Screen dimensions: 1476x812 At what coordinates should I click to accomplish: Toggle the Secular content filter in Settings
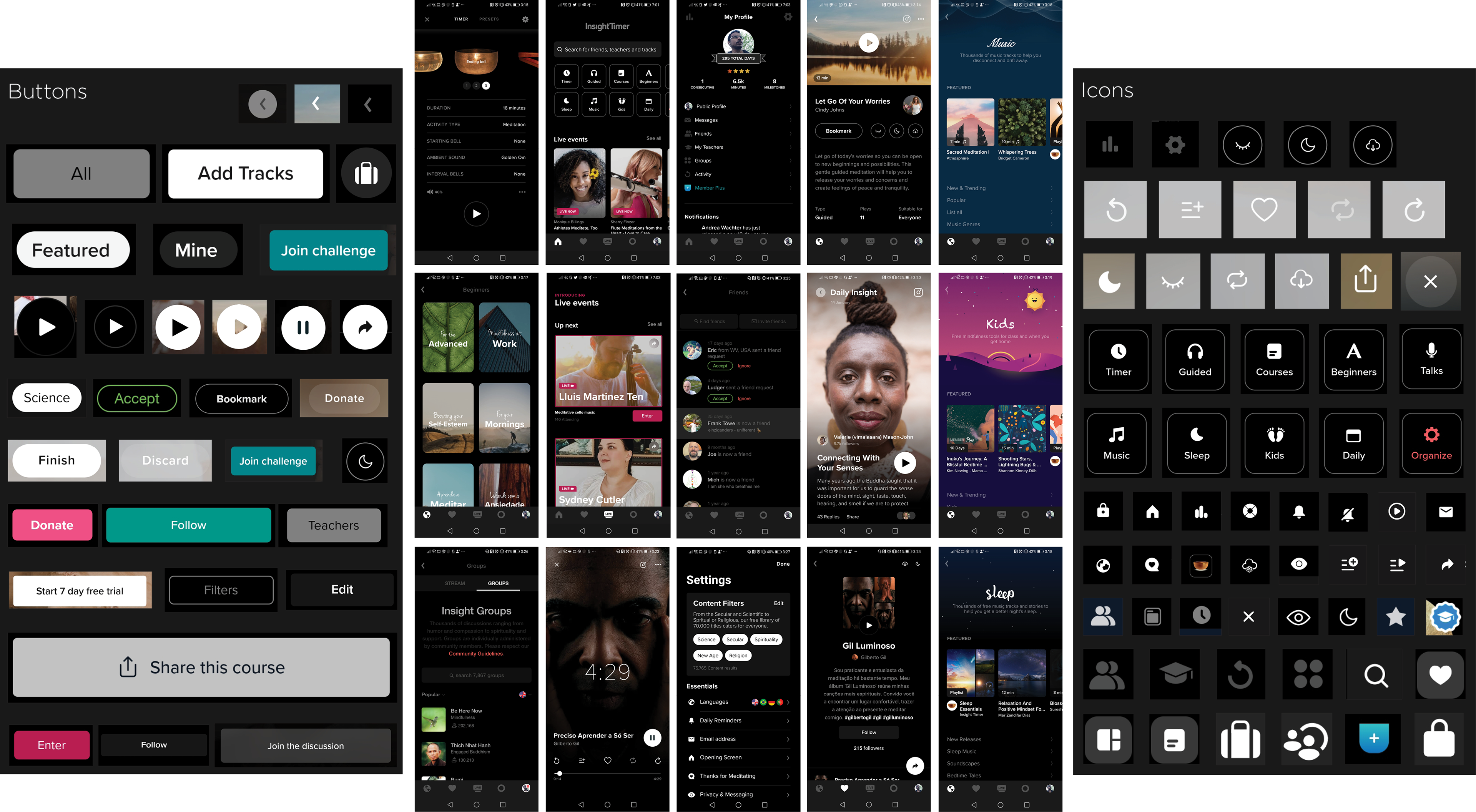click(x=735, y=639)
